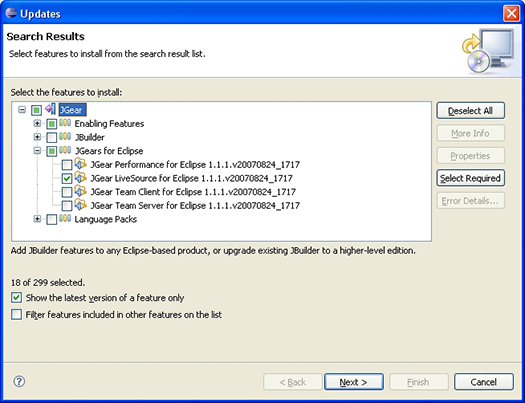Click the JGear Team Client feature icon
Viewport: 525px width, 403px height.
tap(80, 191)
